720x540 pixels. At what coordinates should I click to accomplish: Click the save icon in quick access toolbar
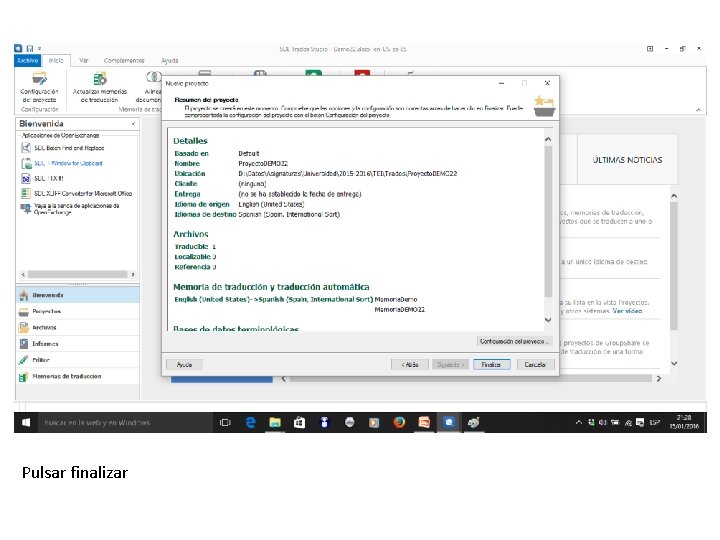[30, 48]
